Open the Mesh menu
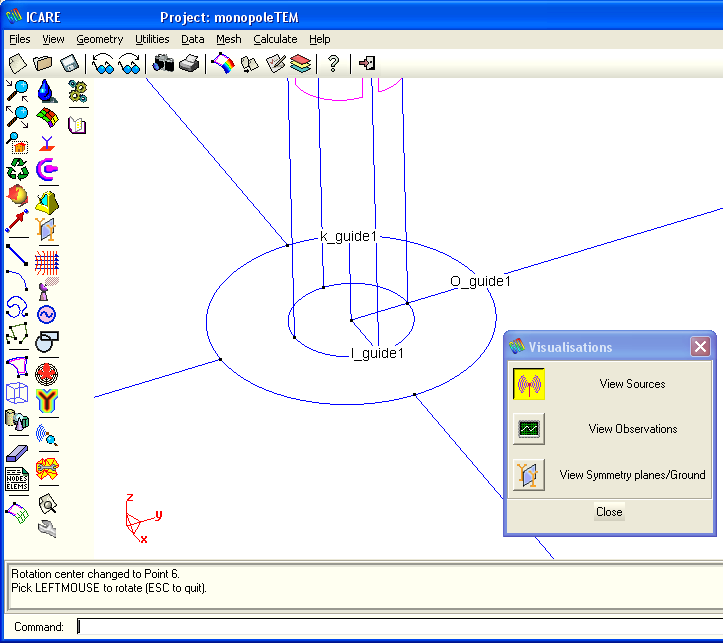723x643 pixels. point(229,39)
